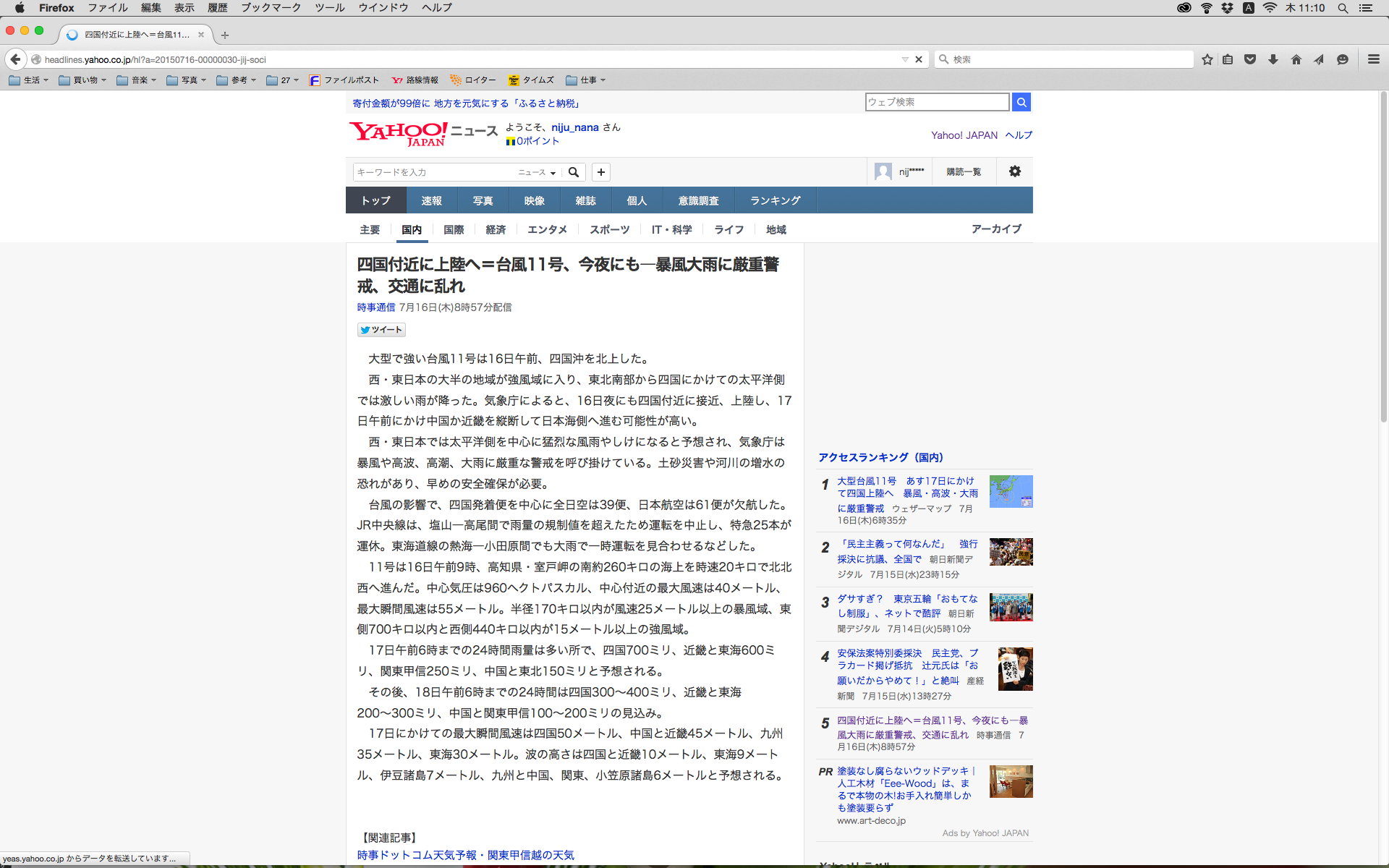Image resolution: width=1389 pixels, height=868 pixels.
Task: Click the Firefox back arrow button
Action: coord(15,59)
